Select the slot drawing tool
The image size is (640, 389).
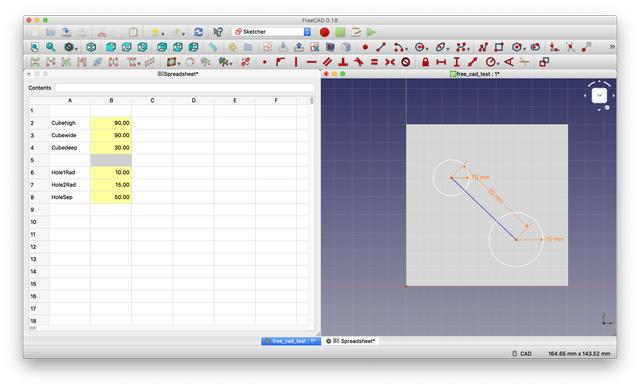click(535, 47)
